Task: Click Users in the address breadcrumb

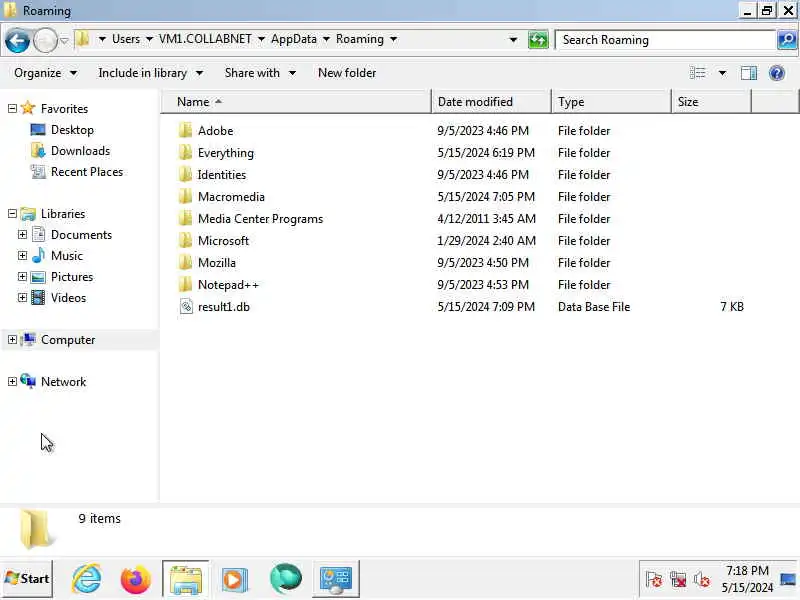Action: pyautogui.click(x=126, y=39)
